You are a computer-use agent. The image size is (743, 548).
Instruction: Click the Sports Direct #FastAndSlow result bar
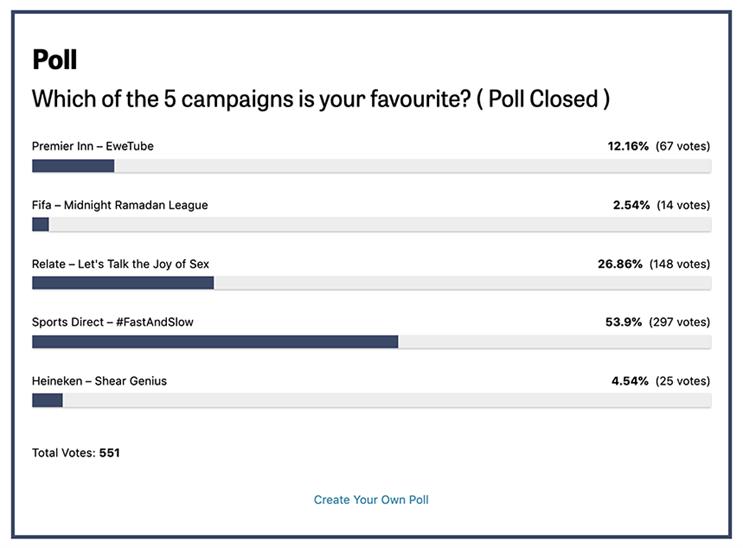pos(372,342)
